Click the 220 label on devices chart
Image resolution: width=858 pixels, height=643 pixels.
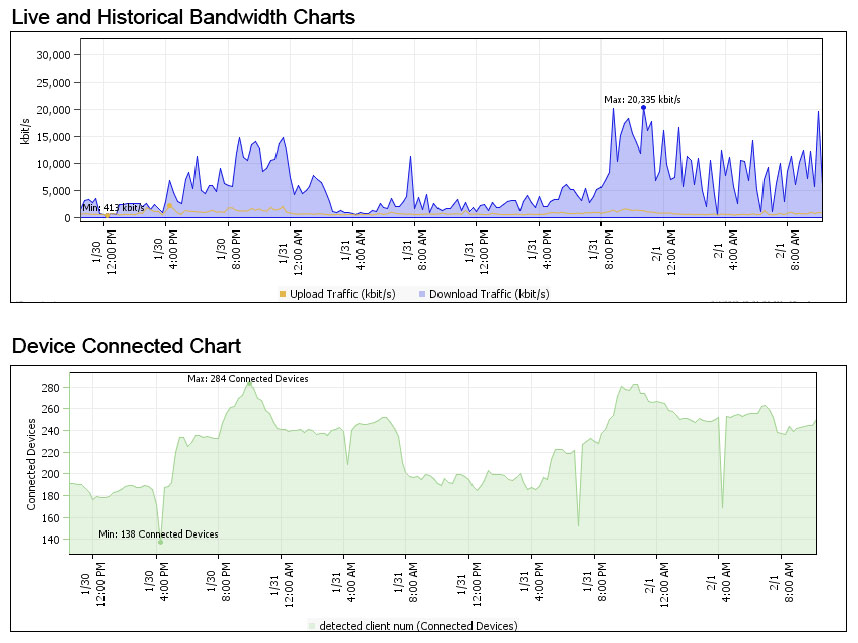click(50, 453)
